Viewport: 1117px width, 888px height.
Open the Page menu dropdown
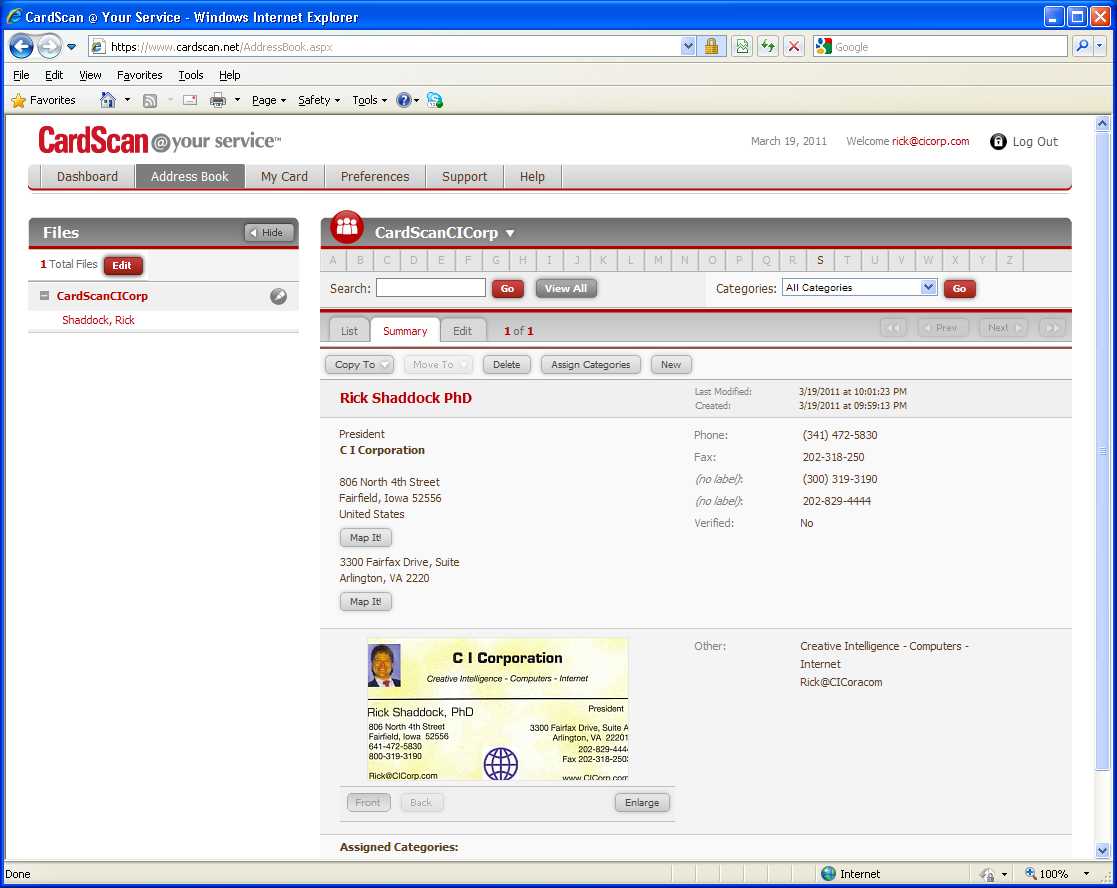[x=269, y=100]
